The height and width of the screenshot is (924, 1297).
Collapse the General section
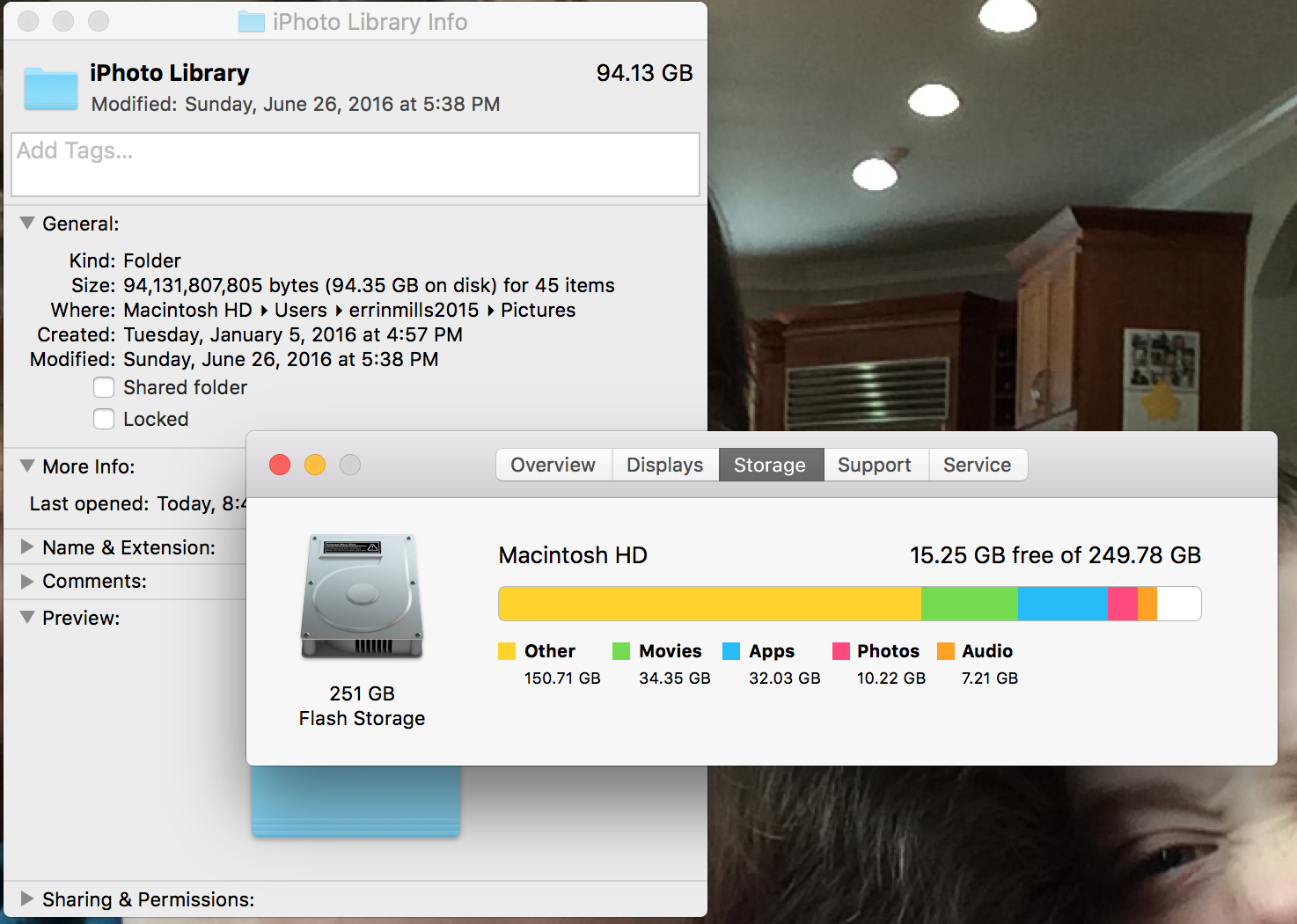tap(27, 223)
